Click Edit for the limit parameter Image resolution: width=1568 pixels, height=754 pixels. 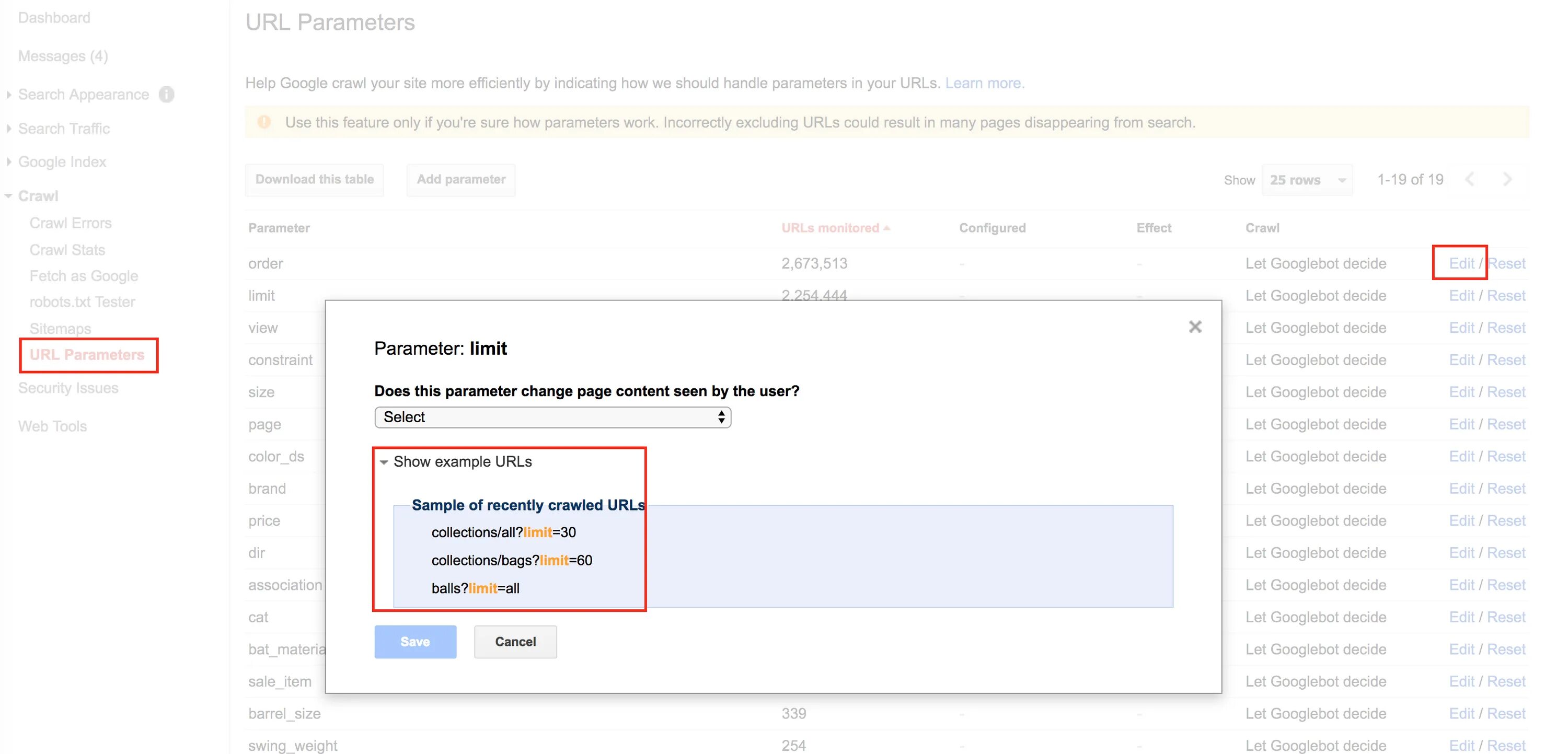pos(1461,296)
